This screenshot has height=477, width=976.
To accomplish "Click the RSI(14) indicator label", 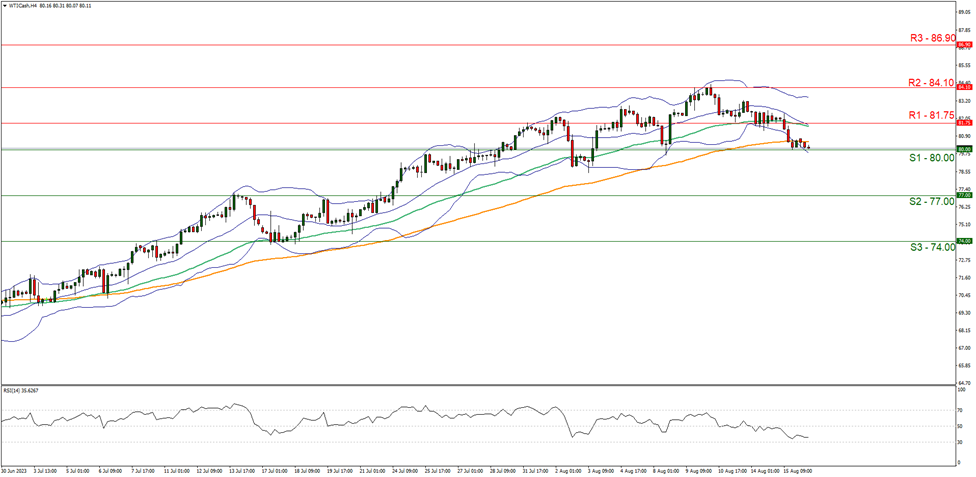I will pos(24,390).
